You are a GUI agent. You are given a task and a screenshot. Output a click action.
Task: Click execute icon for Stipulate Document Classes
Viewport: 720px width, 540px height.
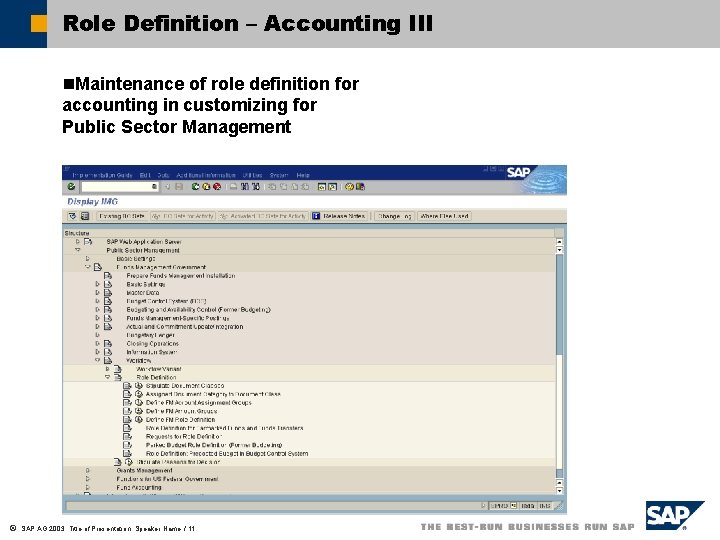coord(139,385)
